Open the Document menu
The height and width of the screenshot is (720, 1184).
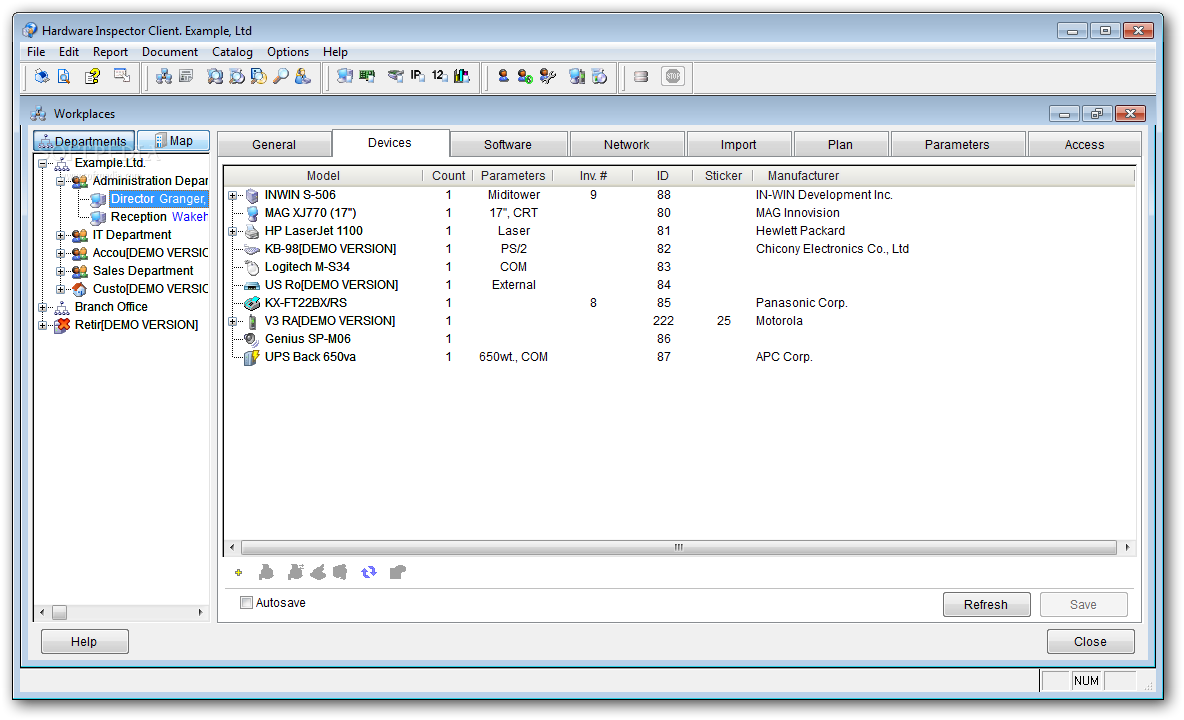pyautogui.click(x=170, y=52)
